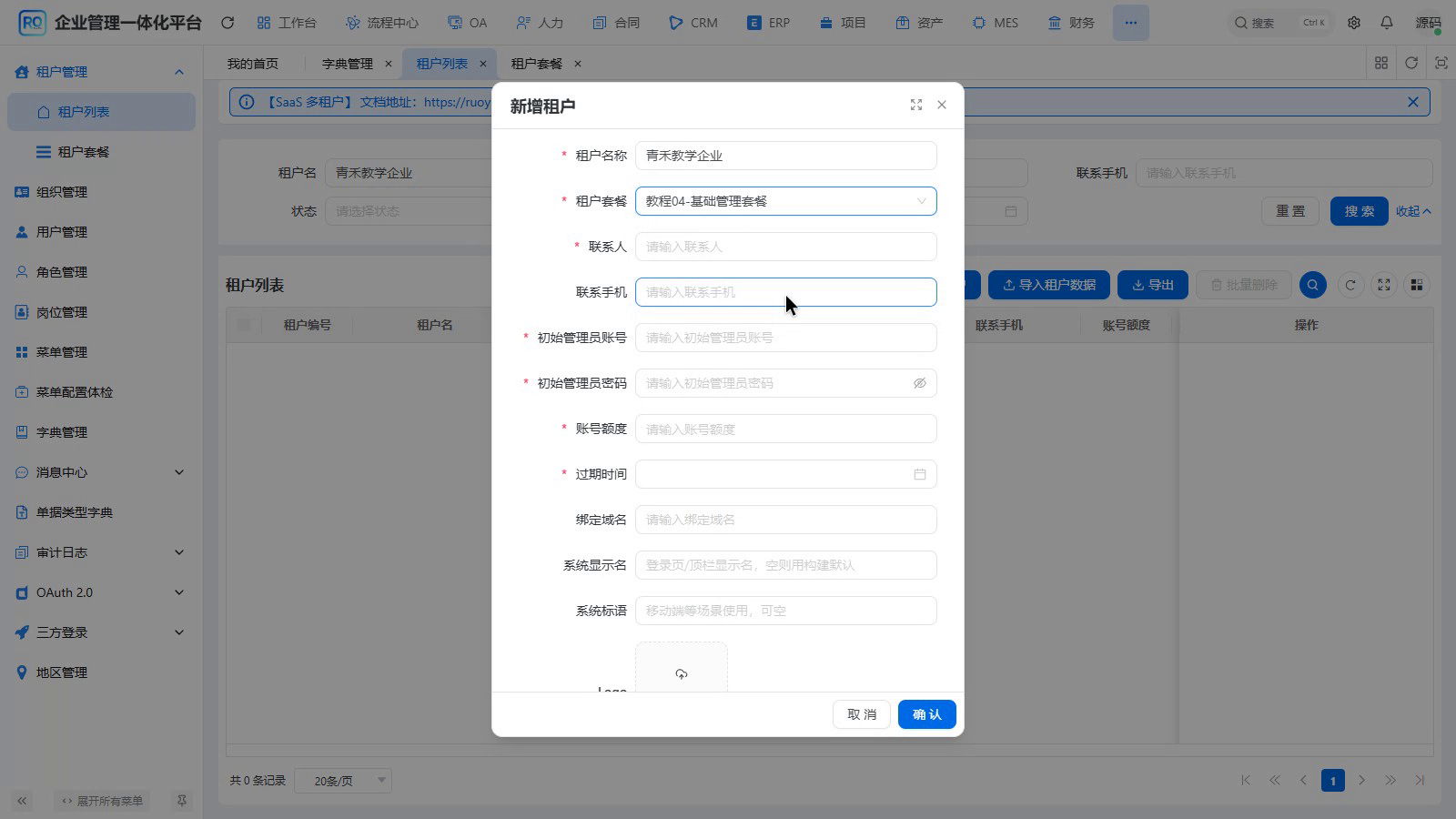Open the ERP top menu
This screenshot has height=819, width=1456.
[x=769, y=23]
